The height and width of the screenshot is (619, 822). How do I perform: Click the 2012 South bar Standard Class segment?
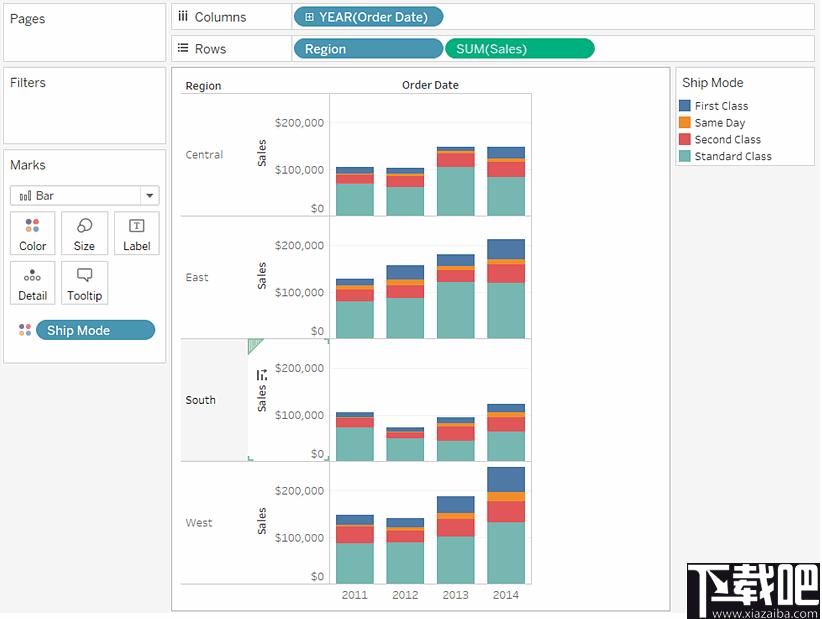[405, 449]
